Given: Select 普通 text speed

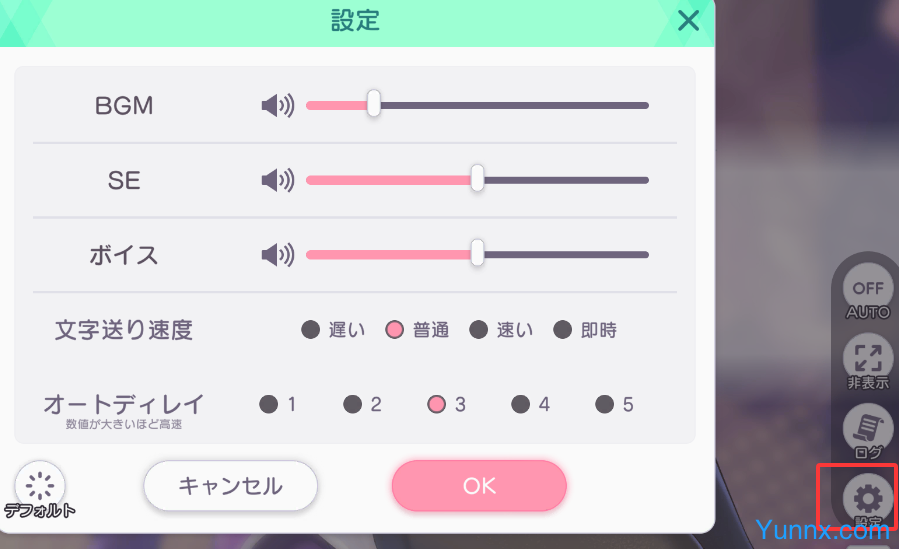Looking at the screenshot, I should (x=395, y=329).
